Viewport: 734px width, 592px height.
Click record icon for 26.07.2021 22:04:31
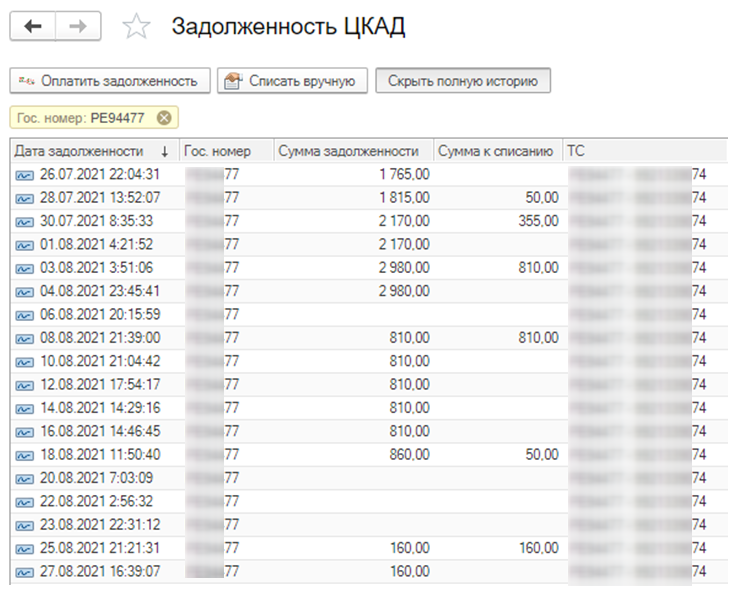(24, 175)
